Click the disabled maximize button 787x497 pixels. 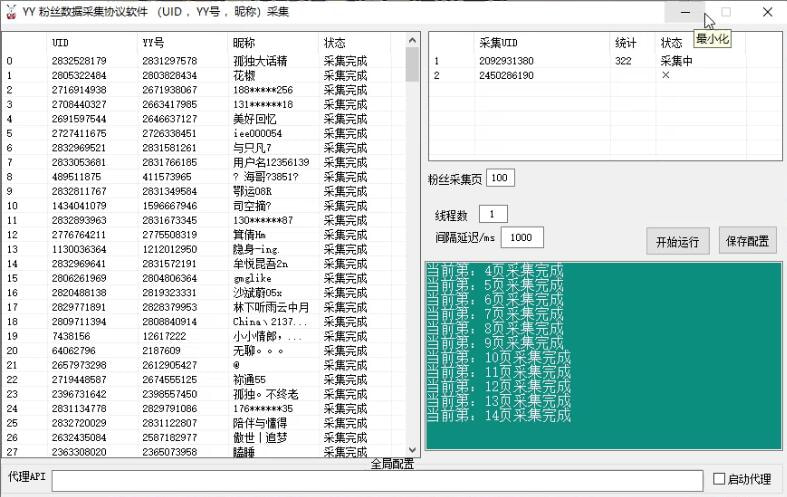coord(726,12)
